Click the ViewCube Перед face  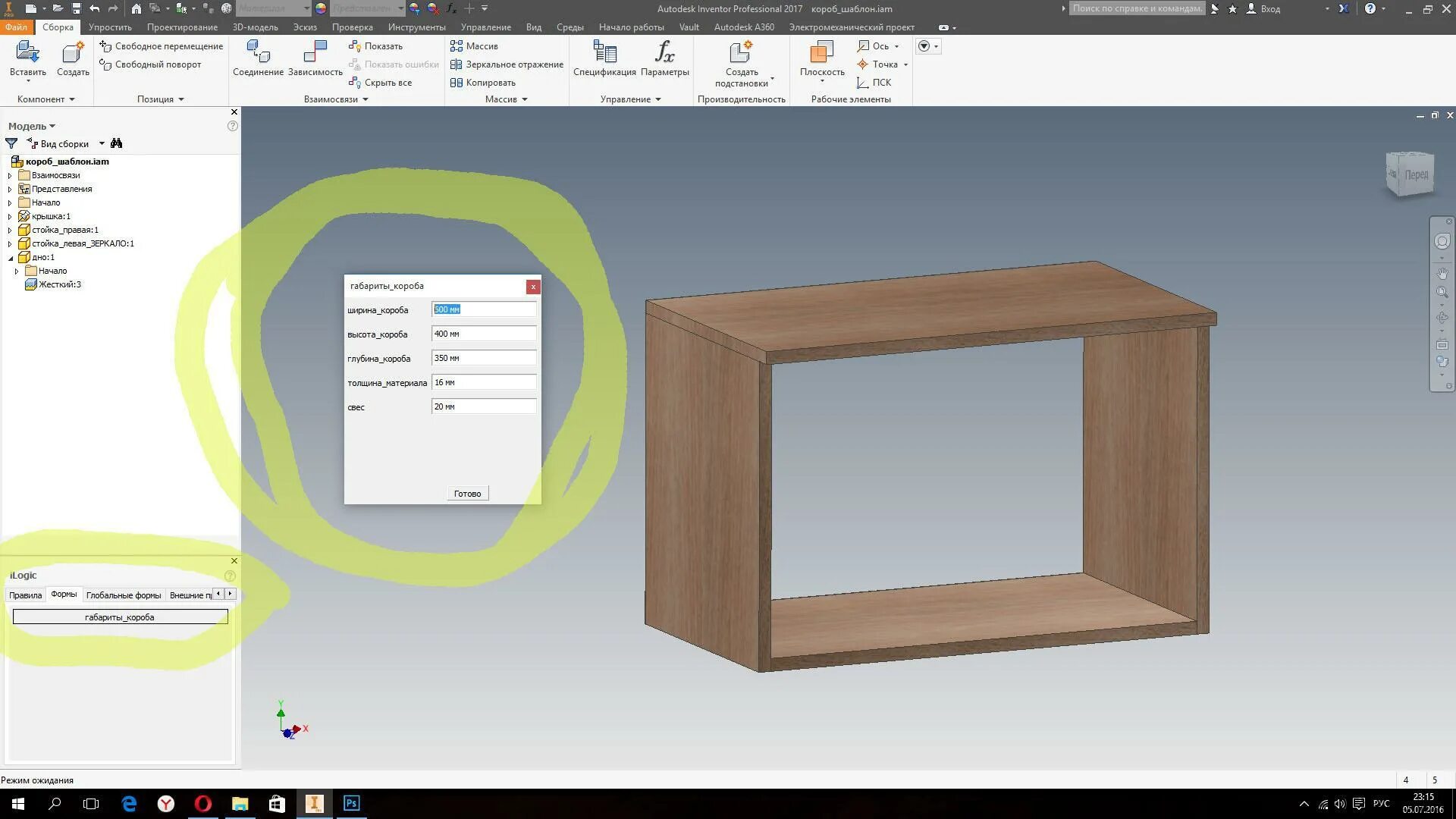(x=1415, y=174)
